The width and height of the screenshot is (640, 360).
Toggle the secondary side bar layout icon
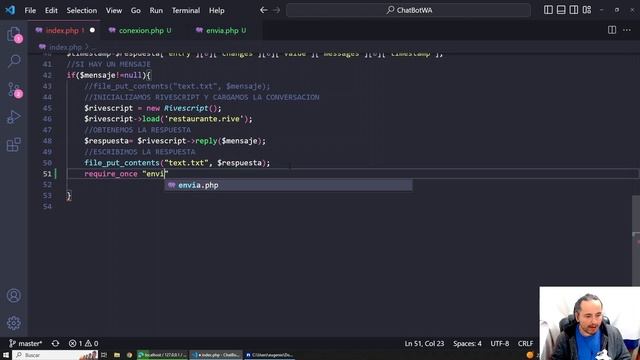573,10
